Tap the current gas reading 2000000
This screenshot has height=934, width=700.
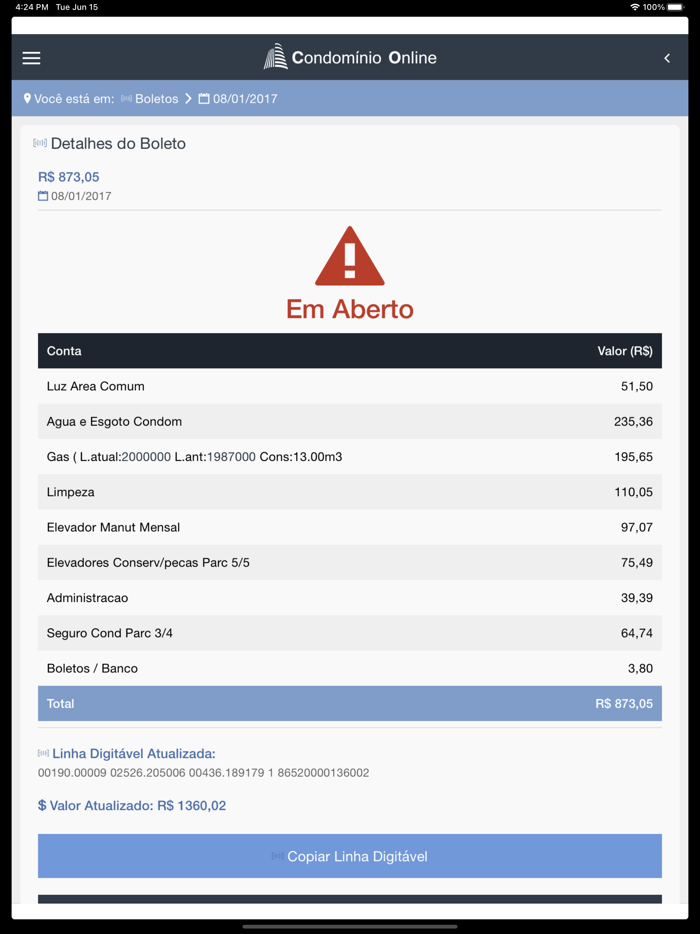(x=146, y=457)
